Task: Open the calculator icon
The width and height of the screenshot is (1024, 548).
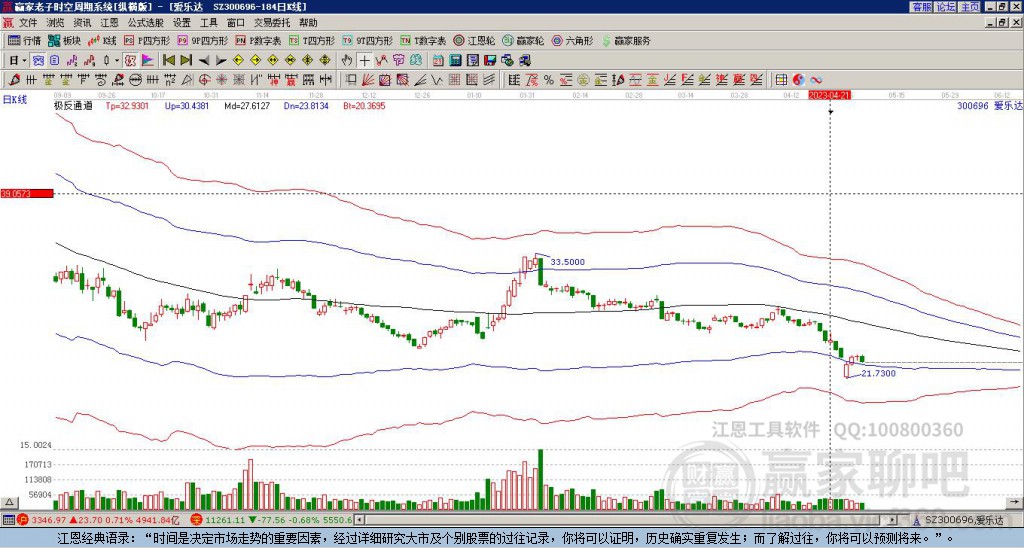Action: 455,61
